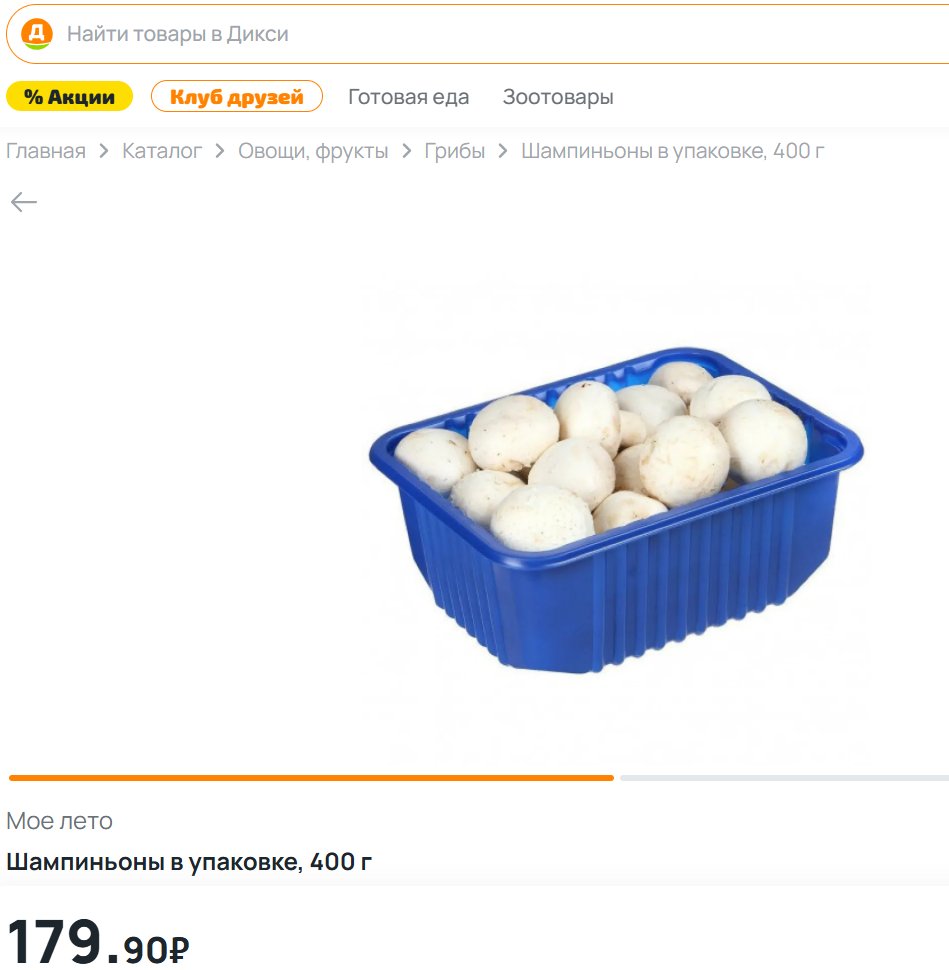Click the chevron after "Главная" breadcrumb
Image resolution: width=949 pixels, height=970 pixels.
[104, 151]
